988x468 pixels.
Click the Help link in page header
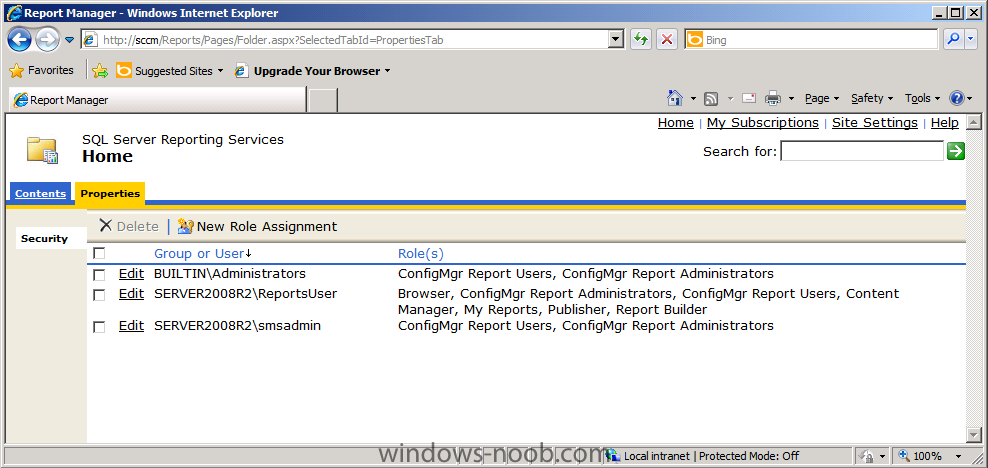[945, 123]
